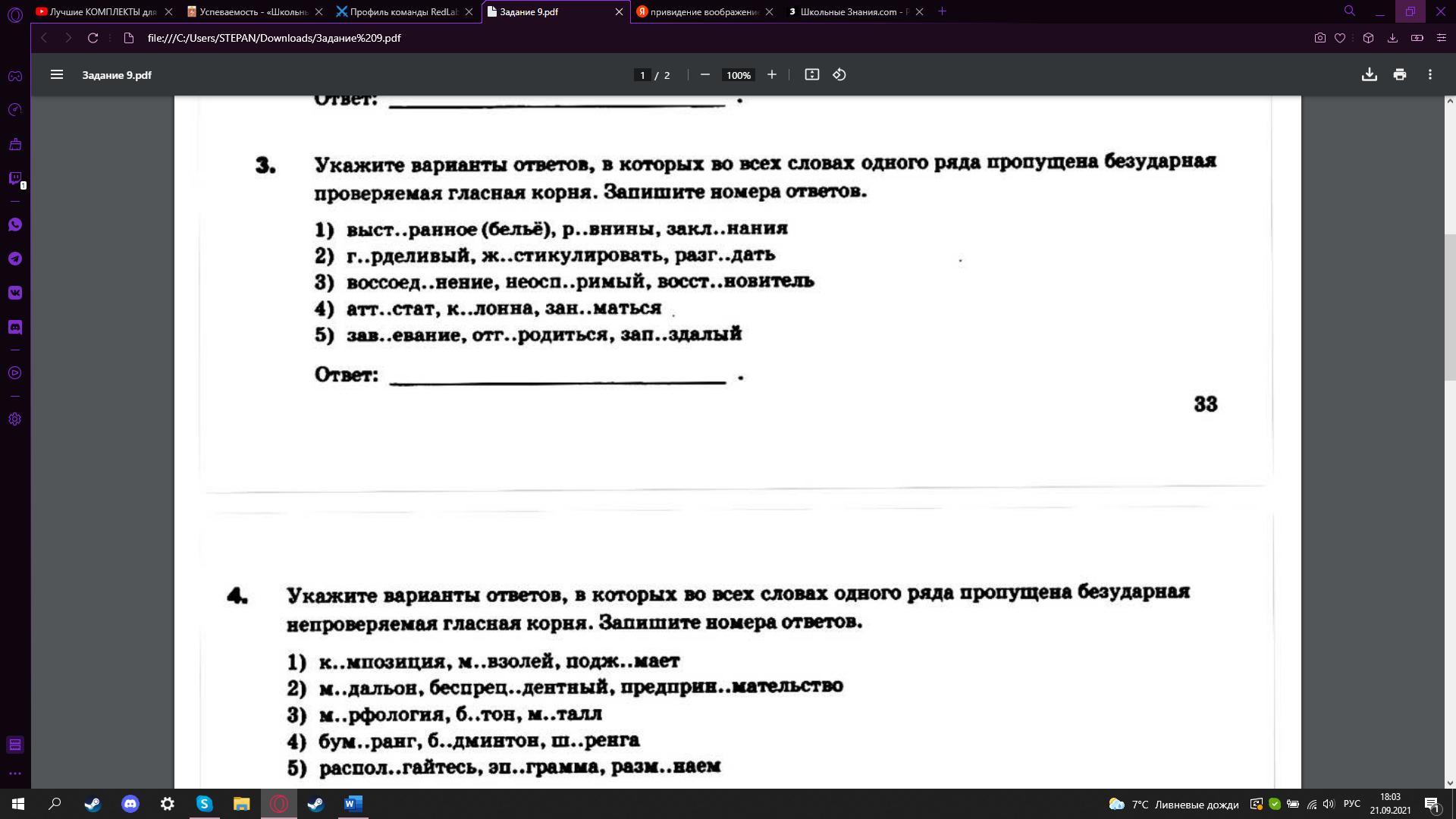Screen dimensions: 1456x819
Task: Click the address bar URL
Action: click(x=274, y=38)
